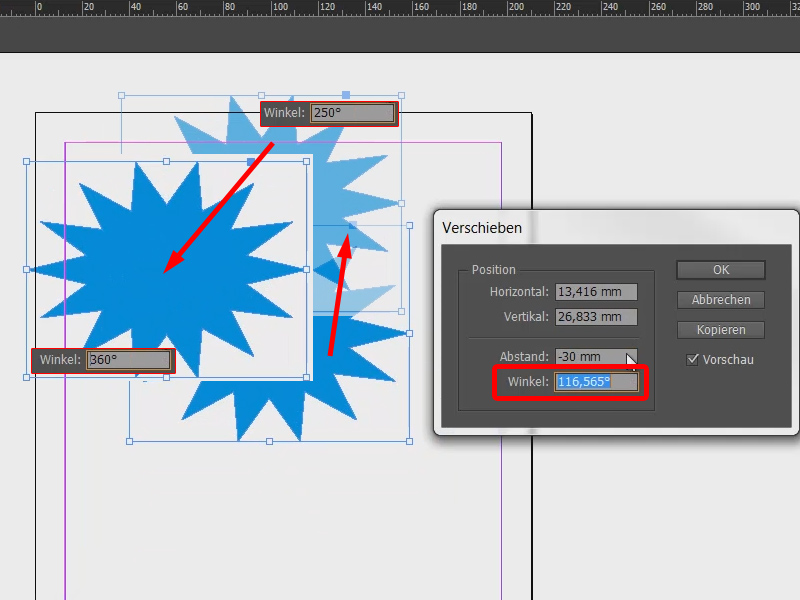
Task: Click the highlighted Winkel field showing 116,565°
Action: coord(595,383)
